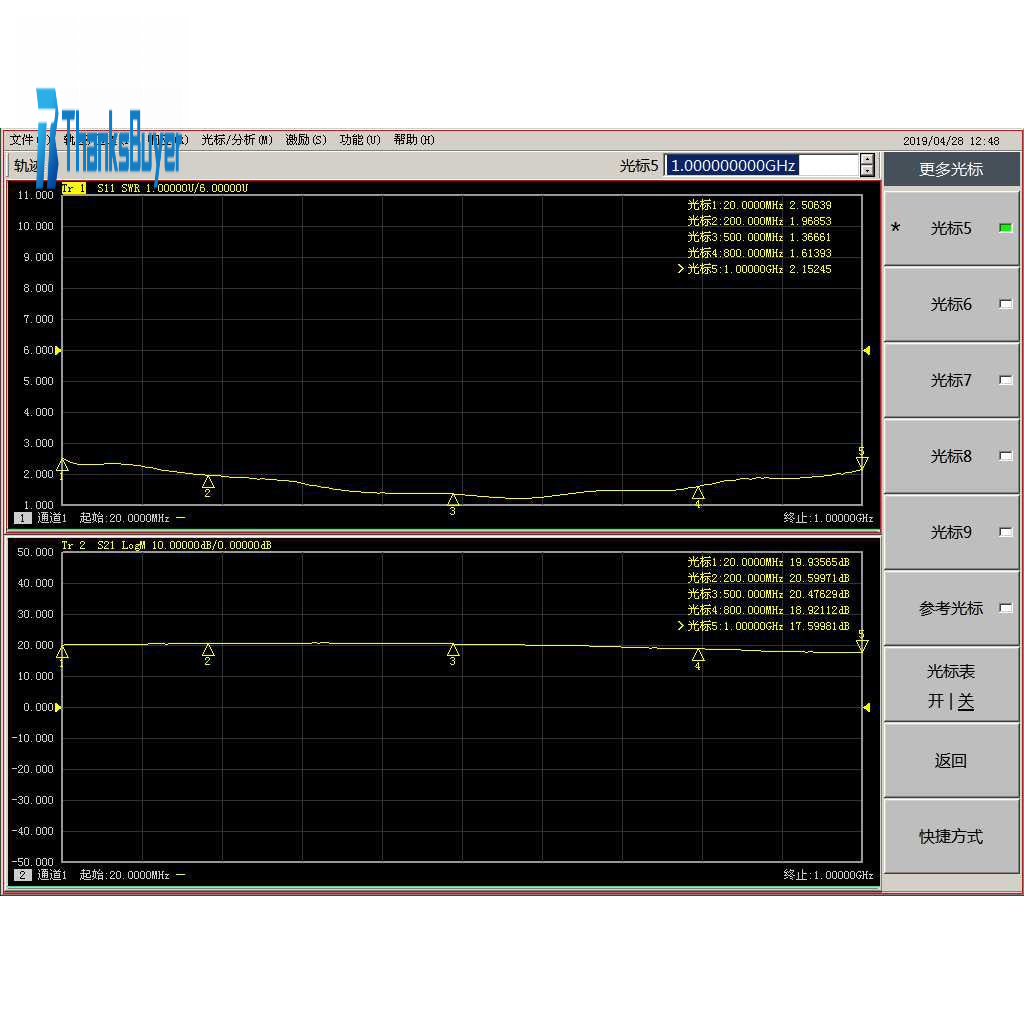Click 起始:20.0000MHz under the S21 plot
1024x1024 pixels.
pyautogui.click(x=125, y=875)
